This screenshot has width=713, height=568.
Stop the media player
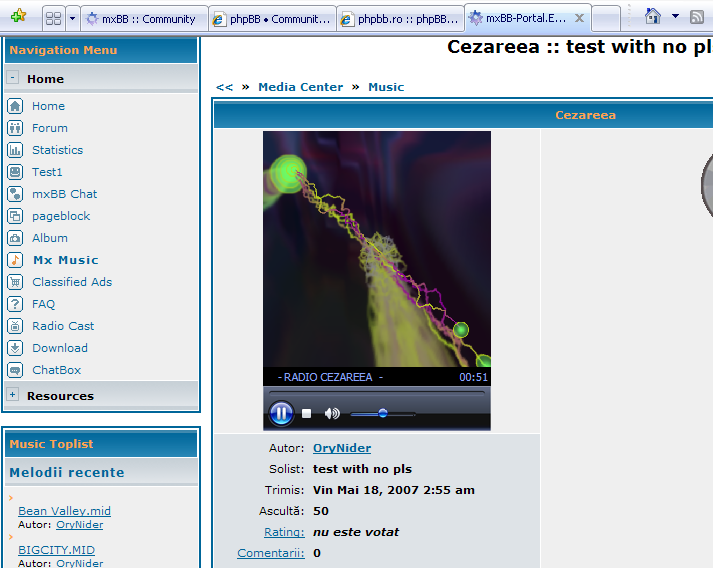click(307, 413)
